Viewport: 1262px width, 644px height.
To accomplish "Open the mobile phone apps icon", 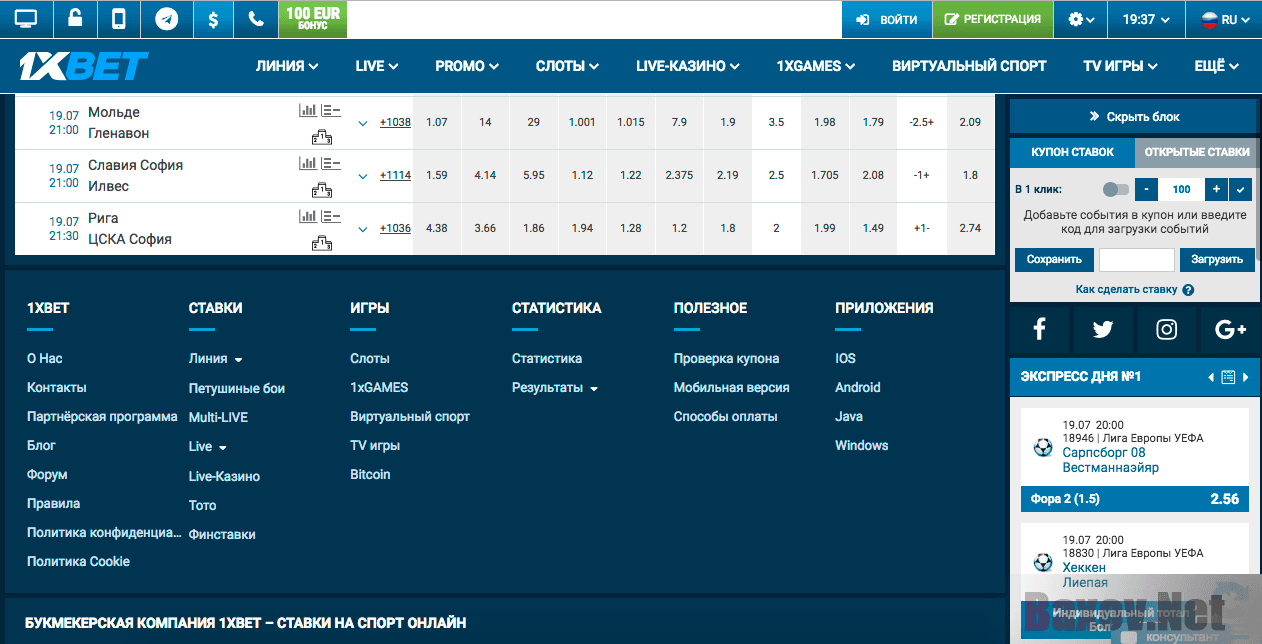I will coord(119,19).
